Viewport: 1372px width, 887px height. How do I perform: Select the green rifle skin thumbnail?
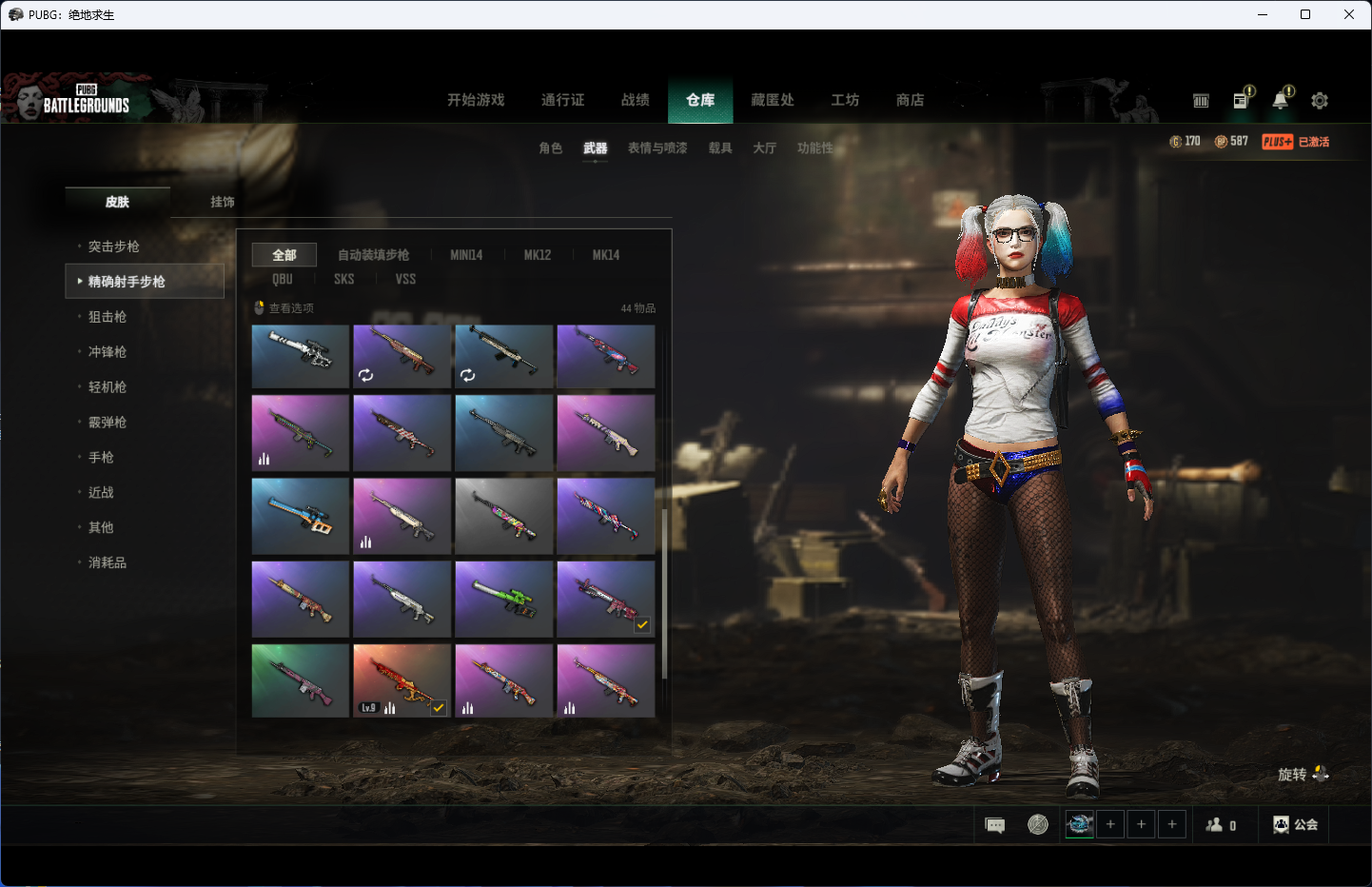click(504, 599)
